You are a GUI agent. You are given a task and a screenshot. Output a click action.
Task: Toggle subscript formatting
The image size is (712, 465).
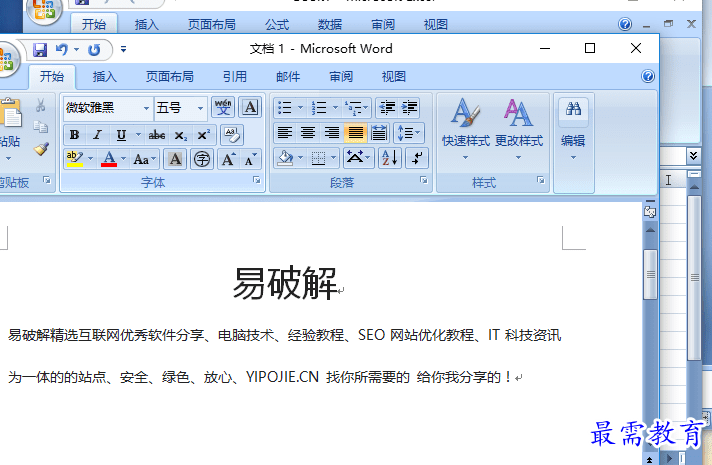click(180, 135)
